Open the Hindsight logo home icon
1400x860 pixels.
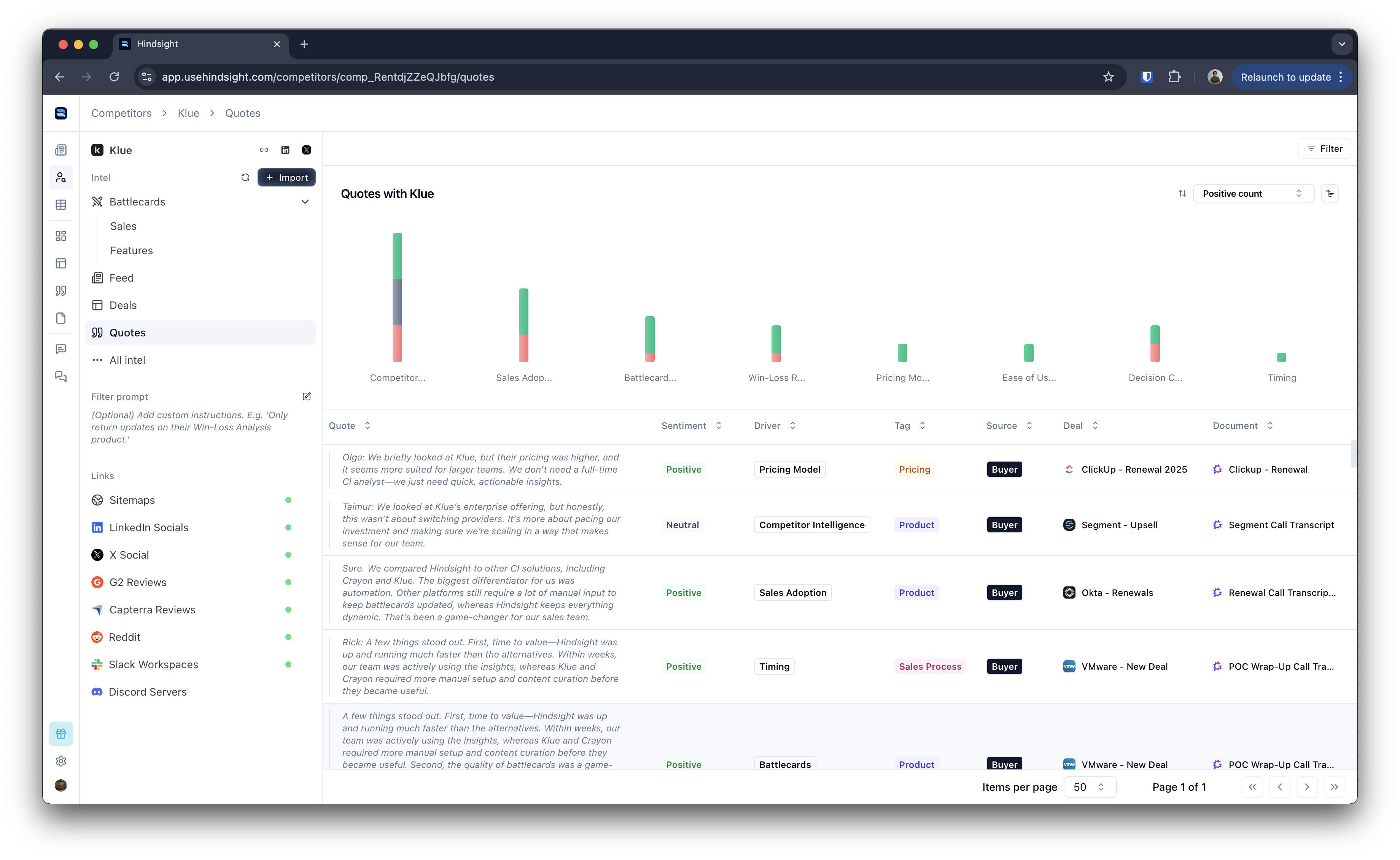[x=61, y=113]
